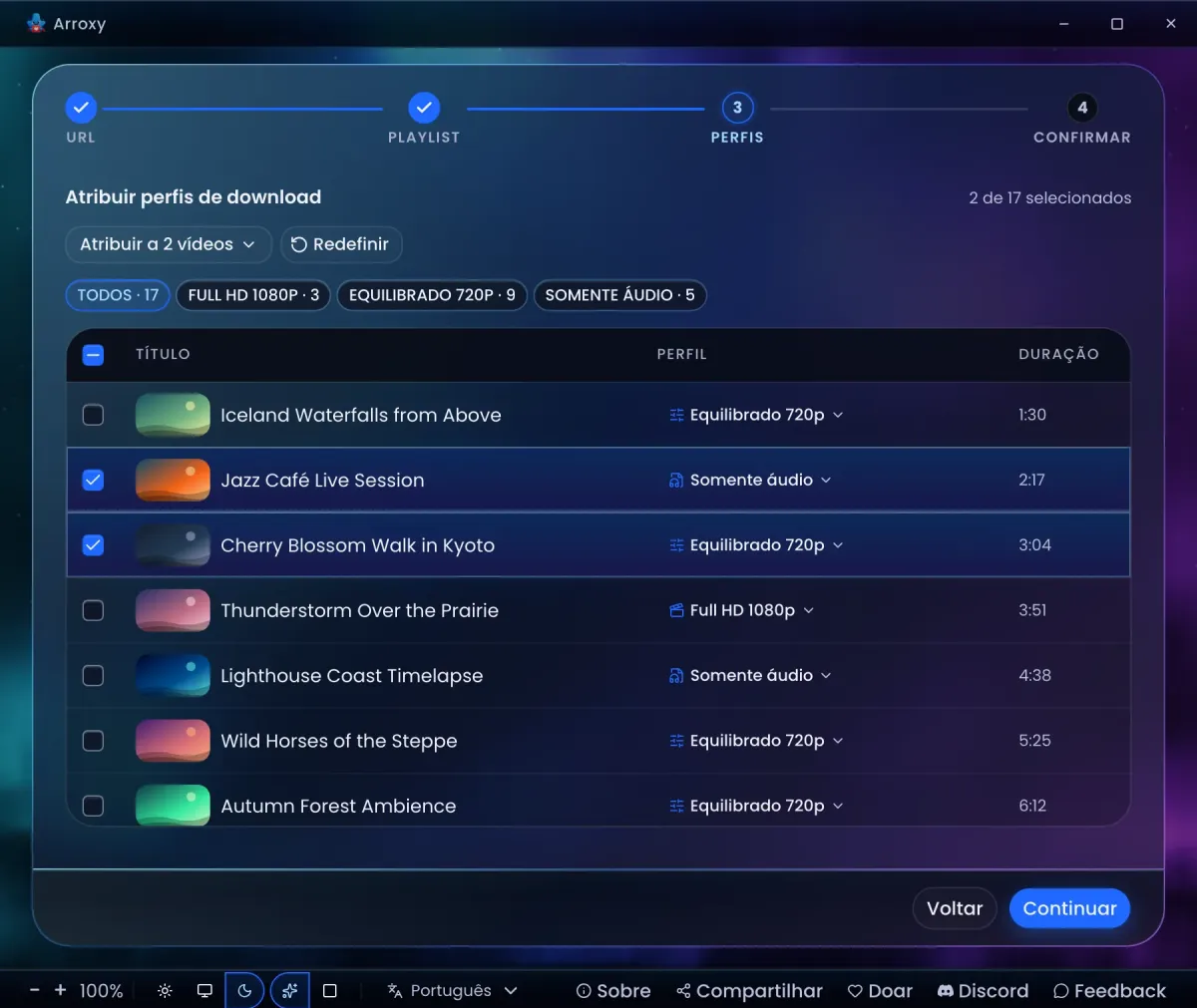Click the equalizer icon for Wild Horses
This screenshot has width=1197, height=1008.
pyautogui.click(x=676, y=741)
